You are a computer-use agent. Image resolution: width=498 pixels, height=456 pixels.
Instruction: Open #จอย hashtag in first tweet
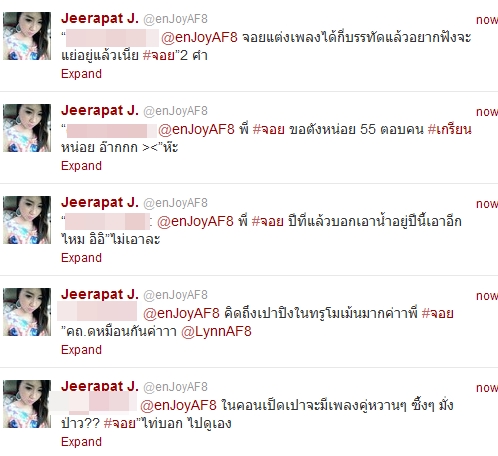pos(159,55)
